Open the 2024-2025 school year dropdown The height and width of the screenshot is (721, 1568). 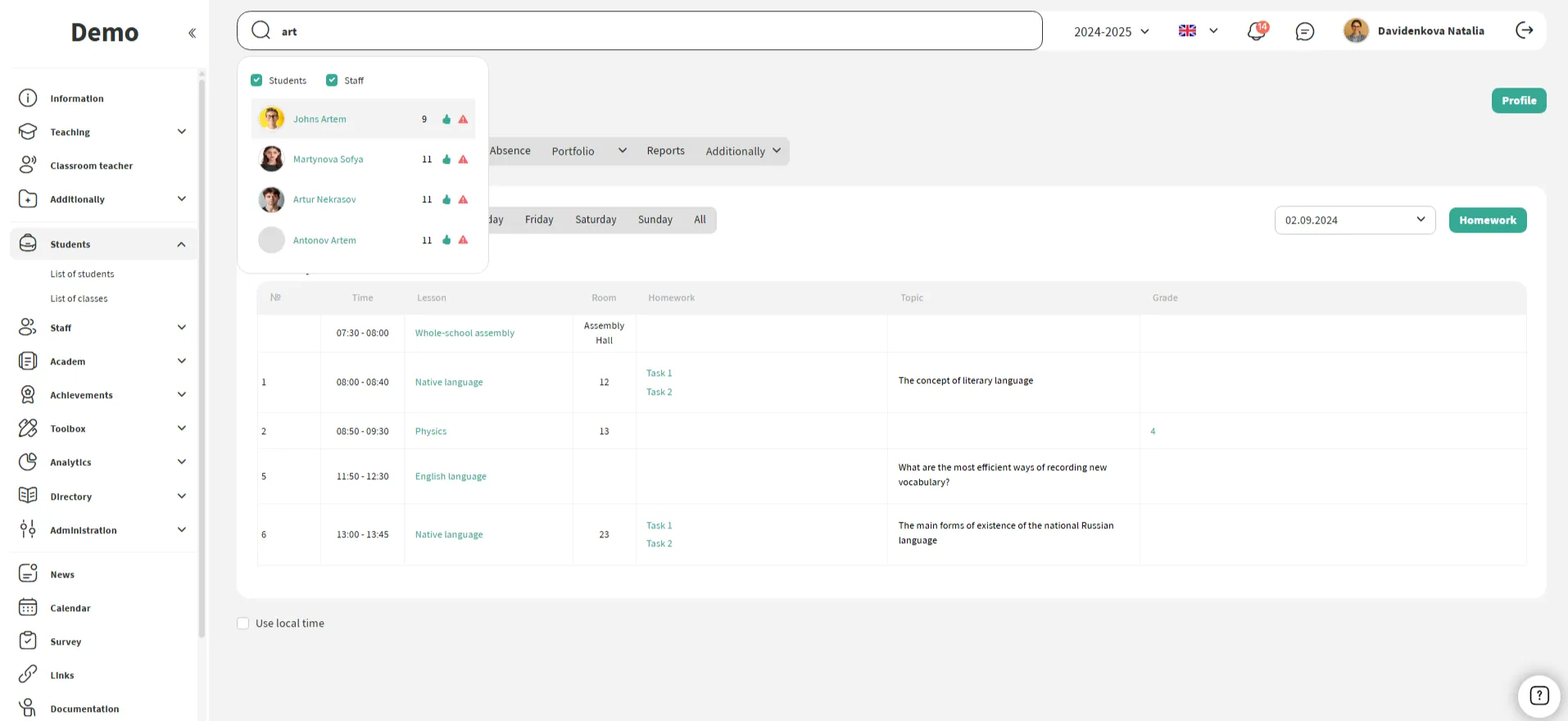pyautogui.click(x=1111, y=31)
